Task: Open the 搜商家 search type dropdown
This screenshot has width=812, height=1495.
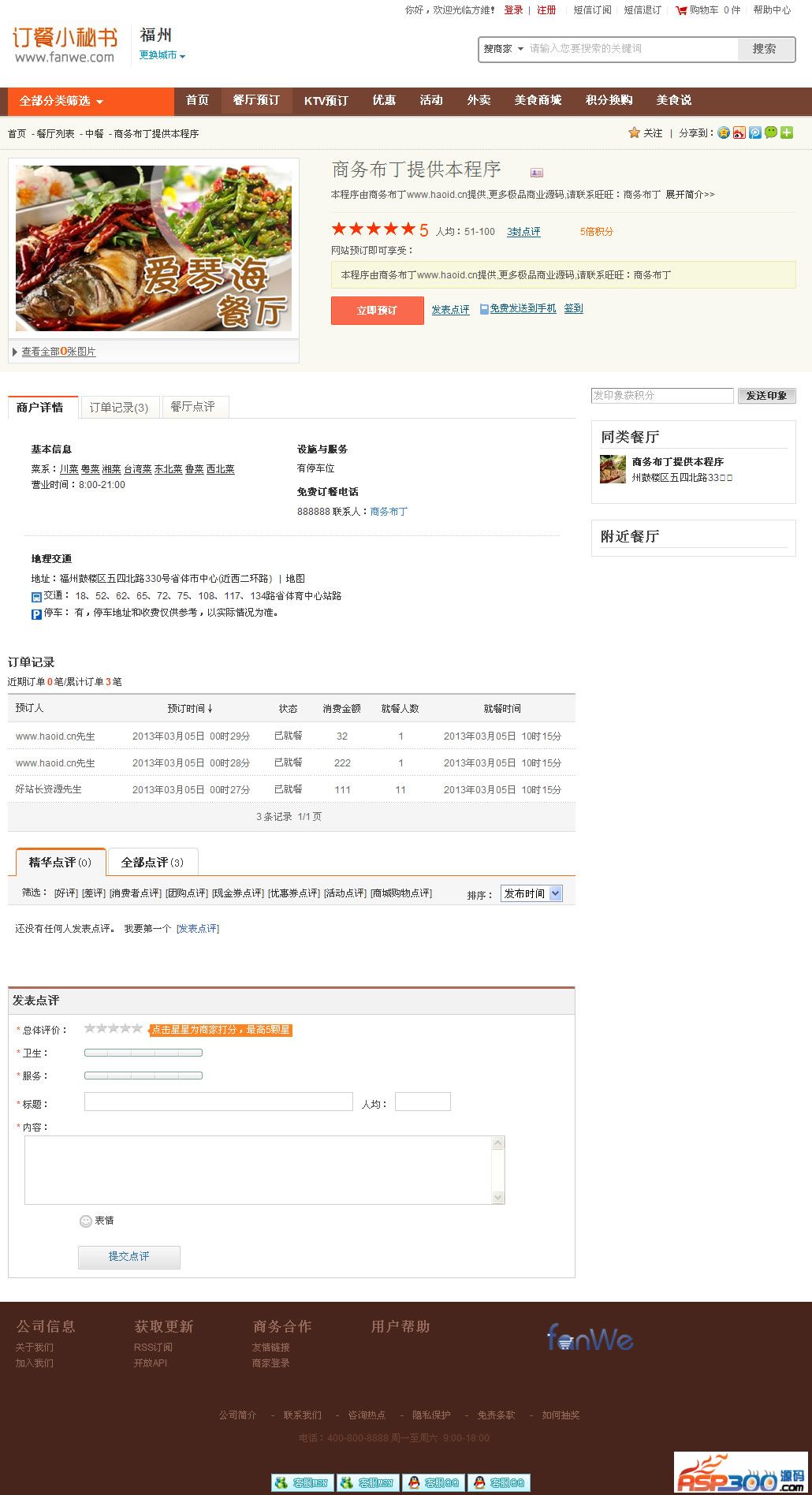Action: tap(503, 49)
